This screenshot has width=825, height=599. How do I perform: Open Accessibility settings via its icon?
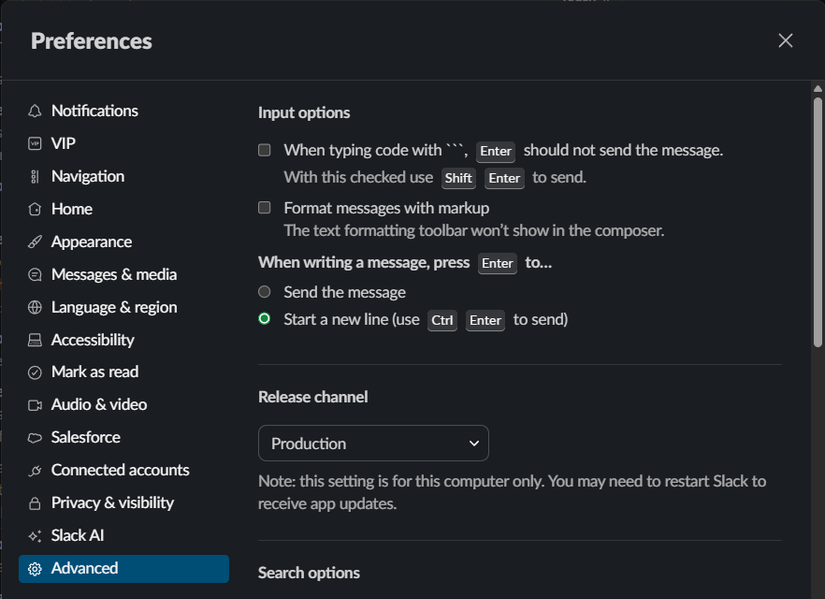pyautogui.click(x=34, y=339)
